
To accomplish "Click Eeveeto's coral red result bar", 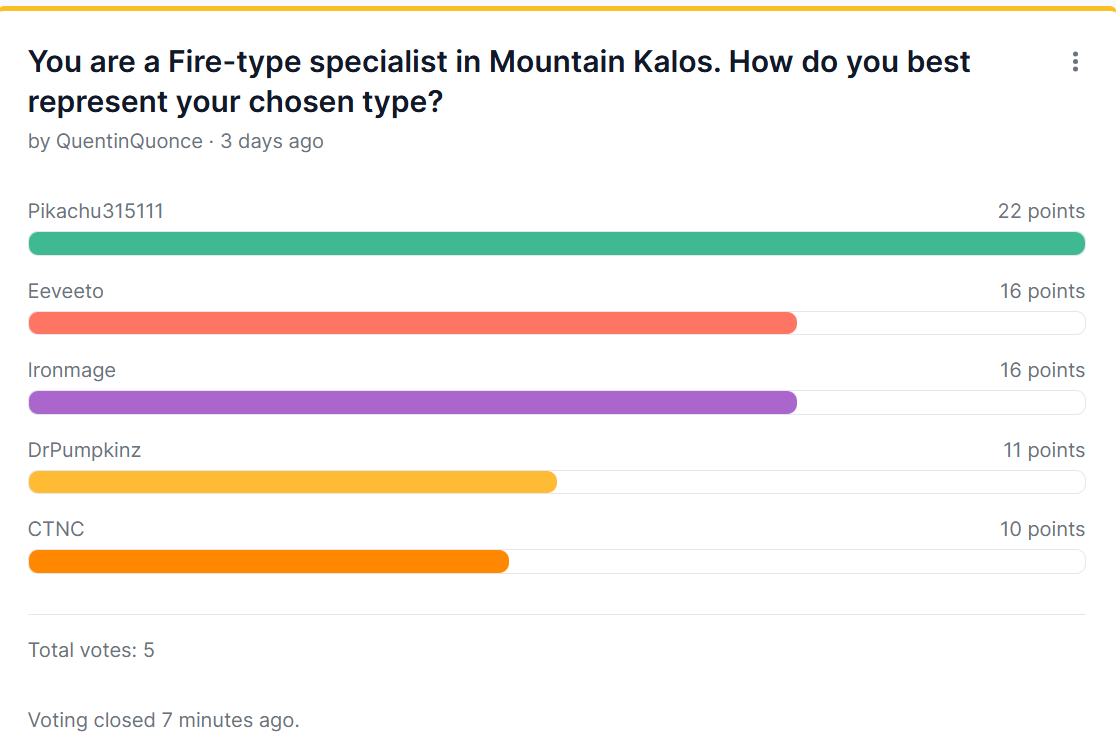I will (x=412, y=323).
